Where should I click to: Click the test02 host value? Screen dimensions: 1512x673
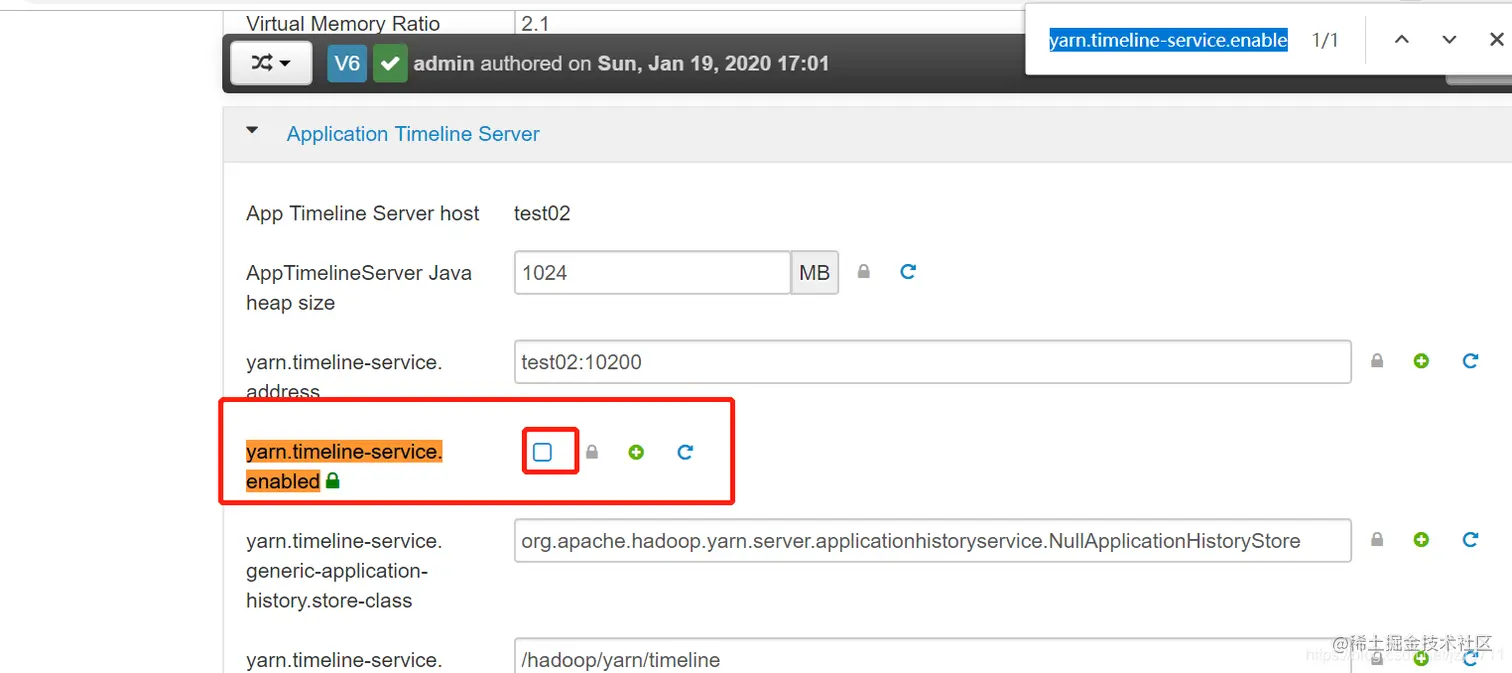542,213
